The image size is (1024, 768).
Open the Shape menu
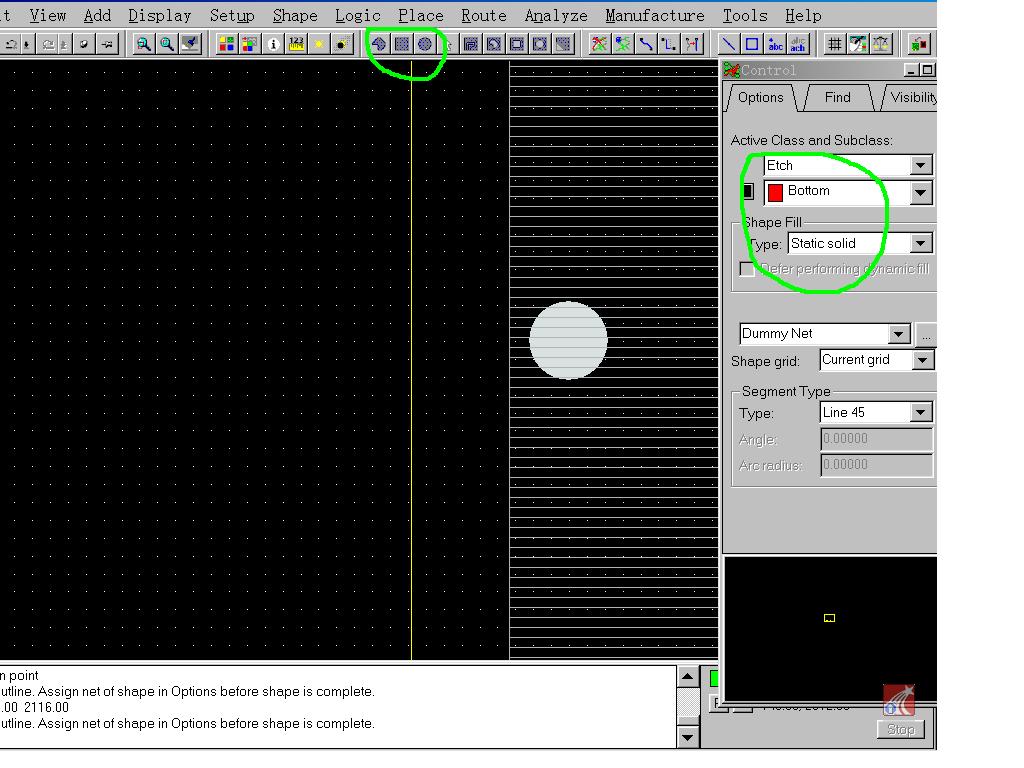click(x=295, y=15)
